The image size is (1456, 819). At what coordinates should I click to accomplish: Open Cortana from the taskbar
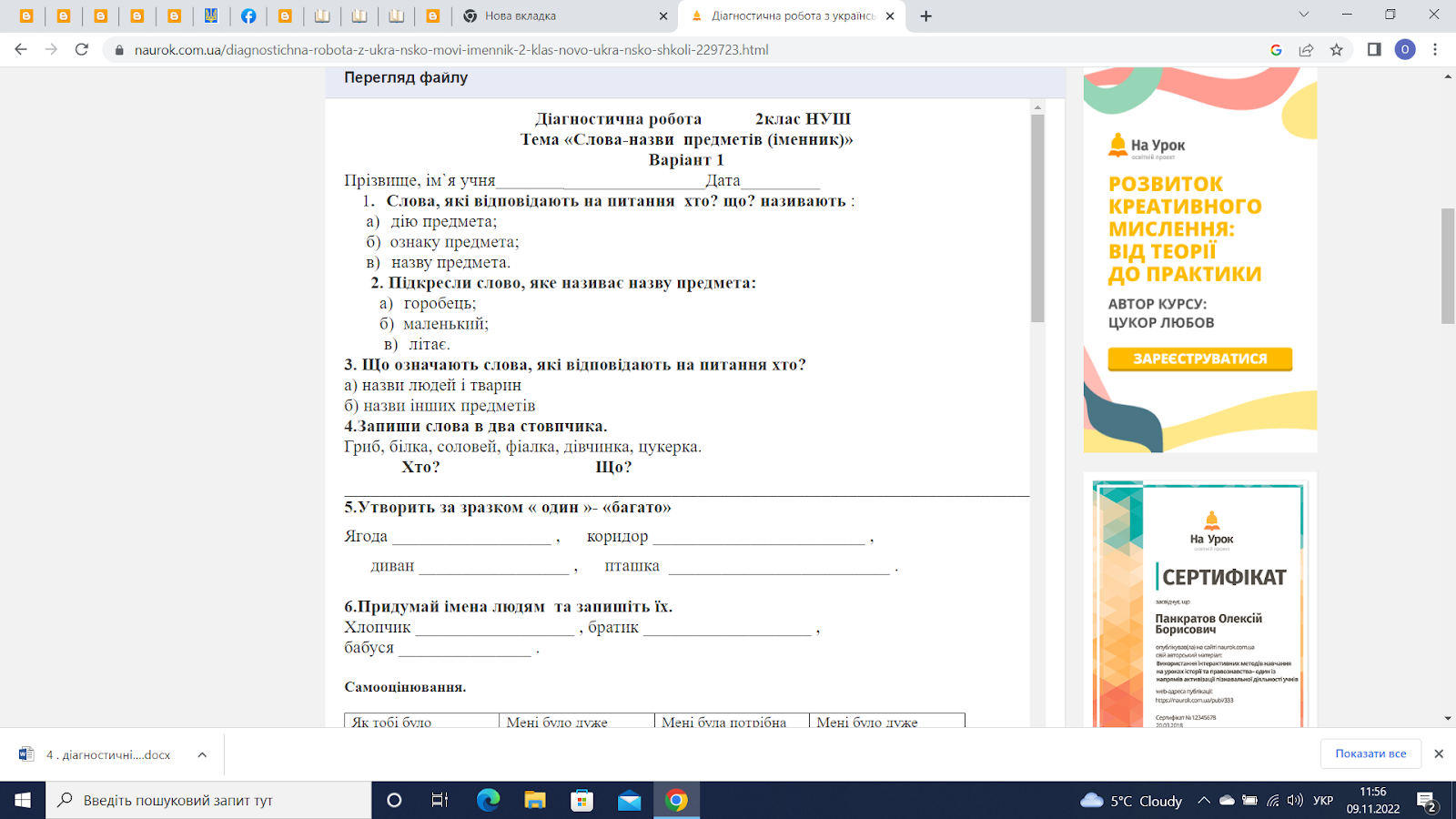click(394, 800)
